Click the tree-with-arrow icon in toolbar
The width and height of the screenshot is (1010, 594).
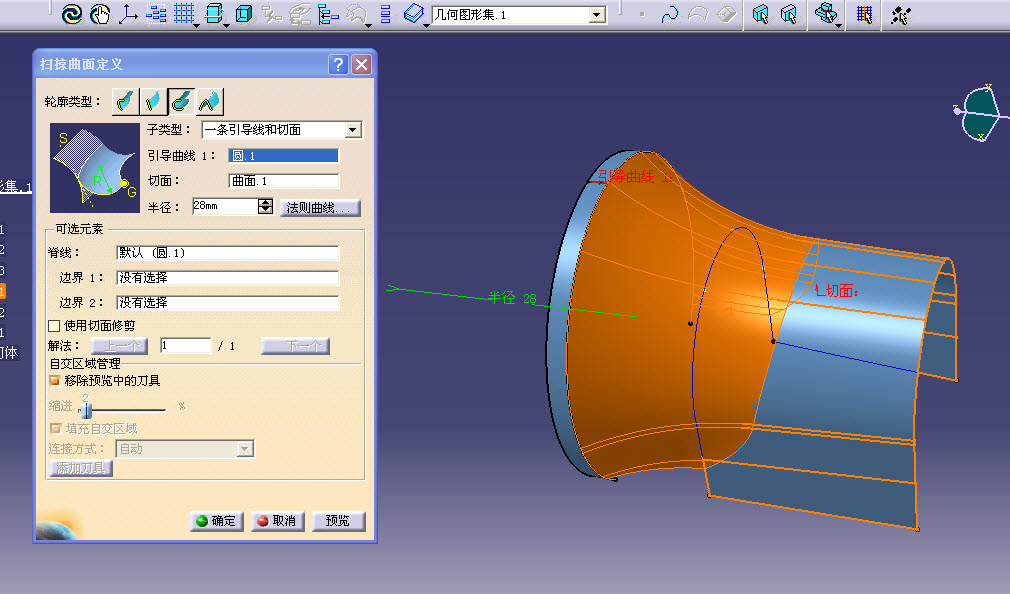point(329,14)
